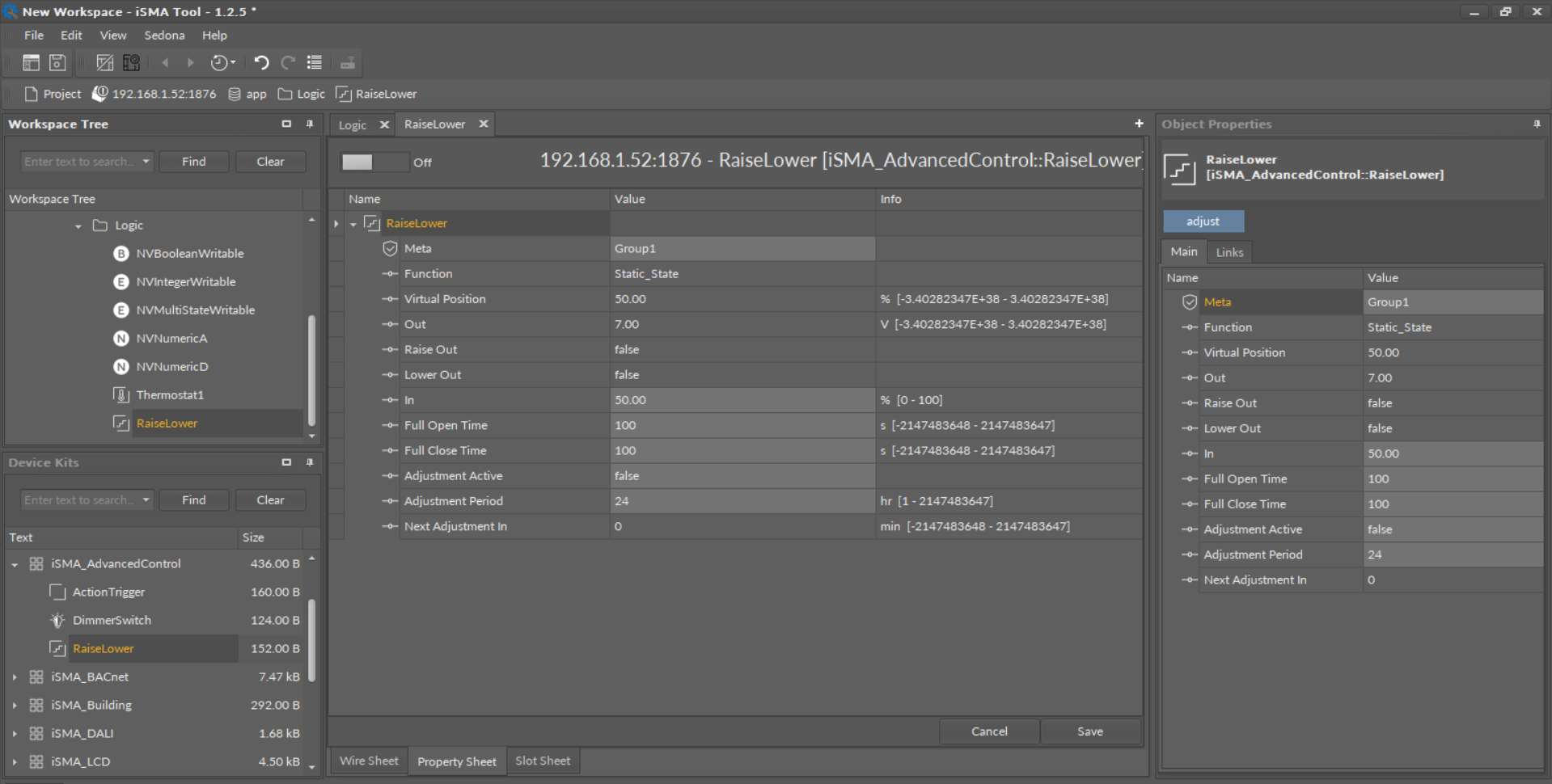1552x784 pixels.
Task: Click the app database icon in breadcrumb bar
Action: (x=234, y=94)
